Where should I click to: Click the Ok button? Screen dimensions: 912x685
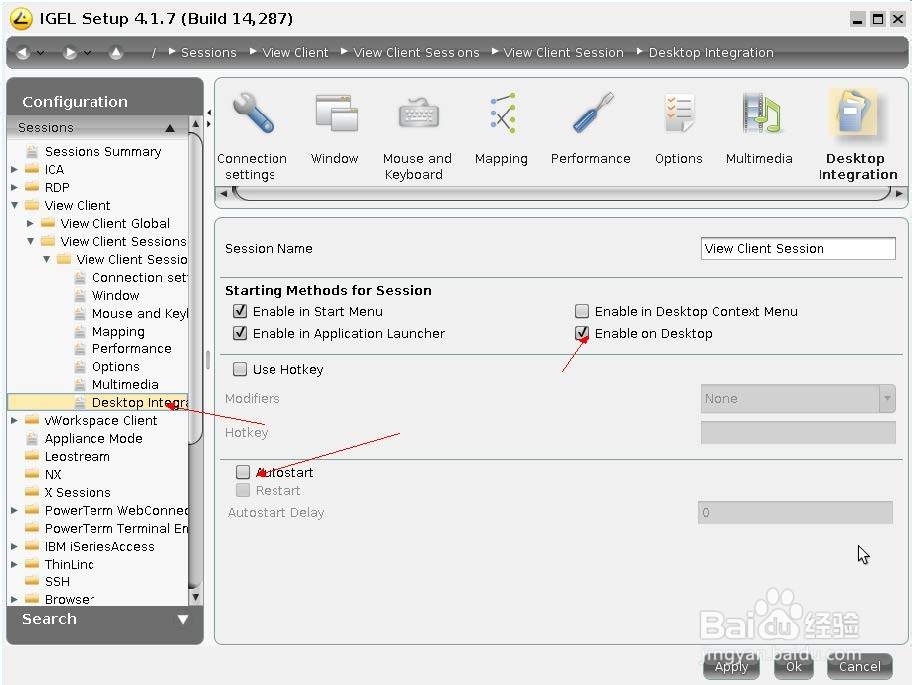coord(794,666)
